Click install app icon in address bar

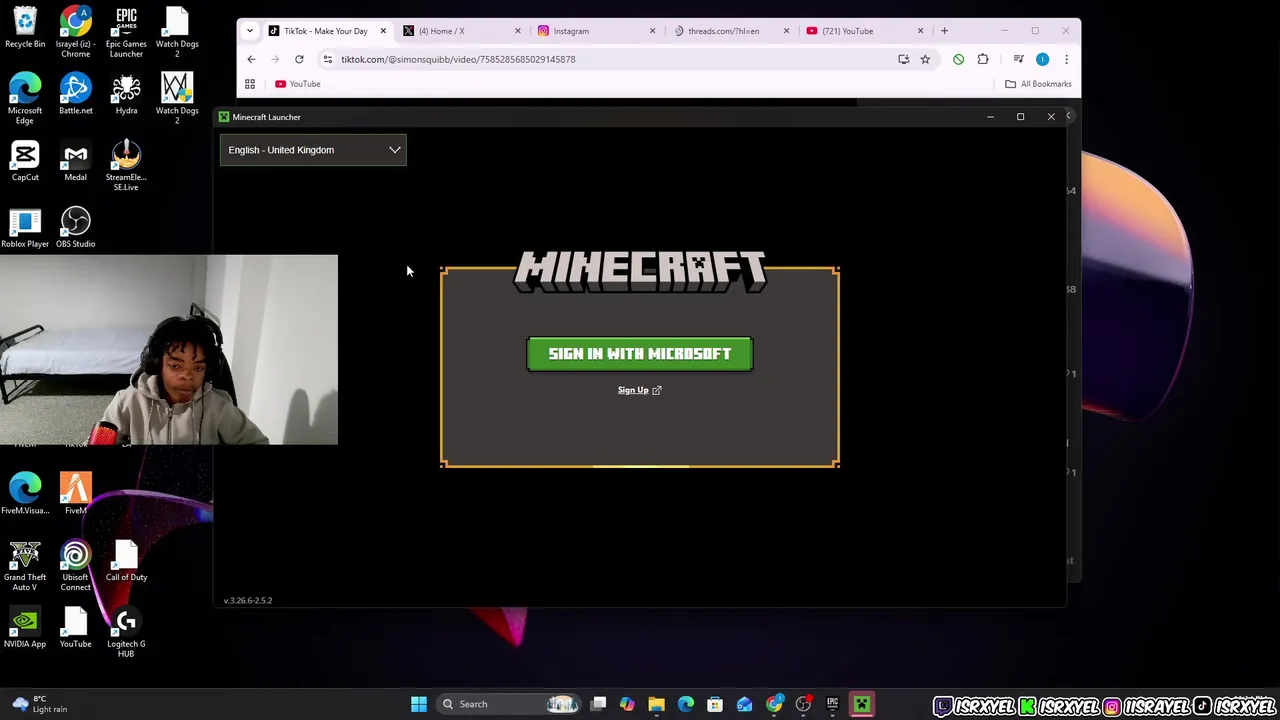904,59
